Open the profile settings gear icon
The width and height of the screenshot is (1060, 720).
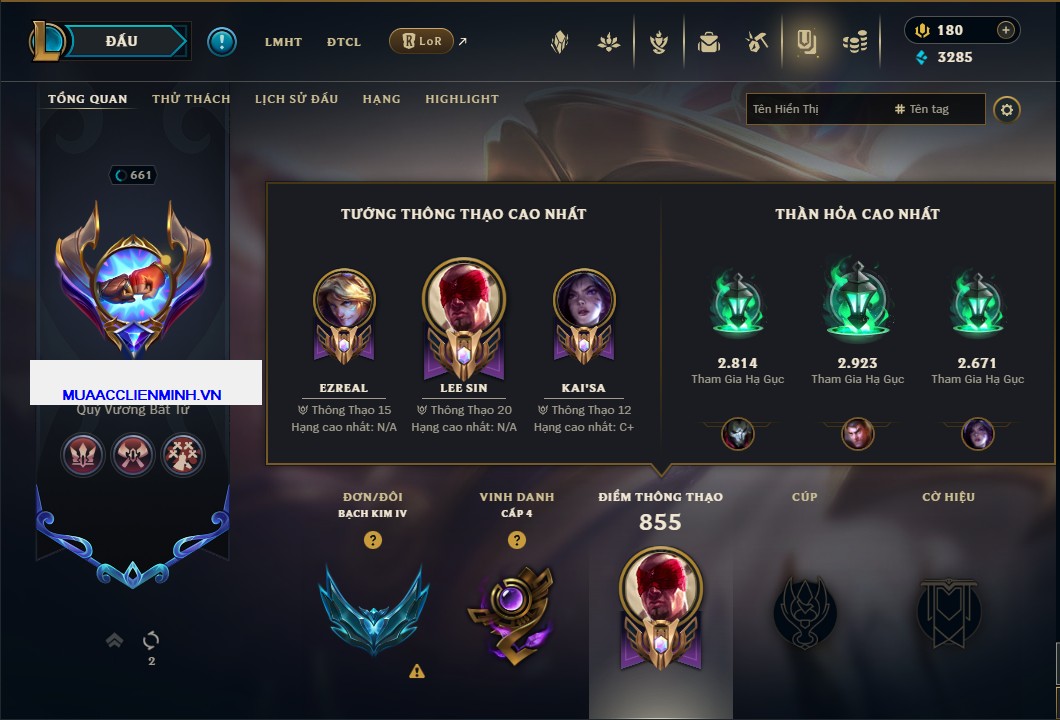click(x=1007, y=110)
